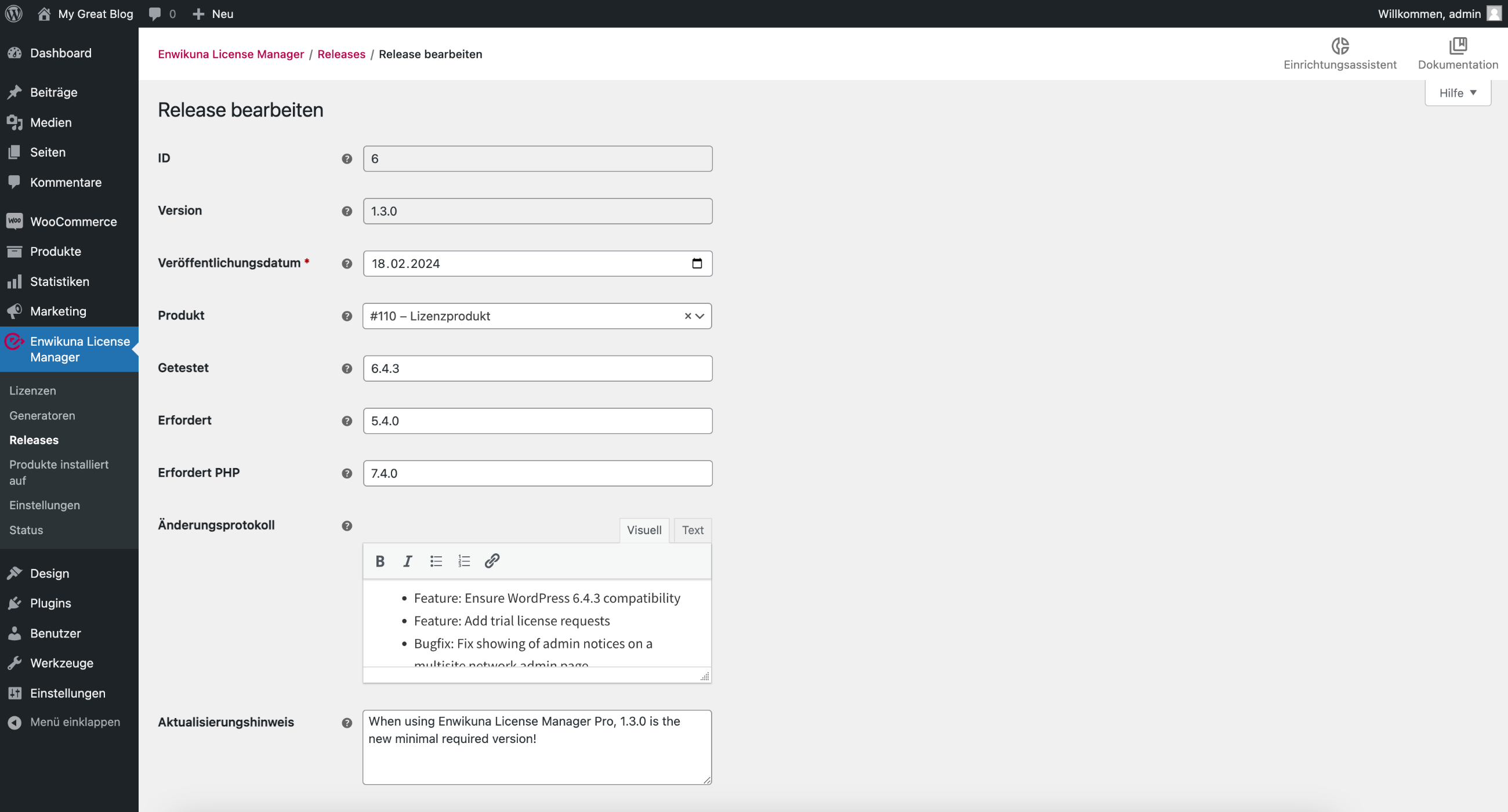Image resolution: width=1508 pixels, height=812 pixels.
Task: Toggle italic formatting in changelog editor
Action: [x=407, y=561]
